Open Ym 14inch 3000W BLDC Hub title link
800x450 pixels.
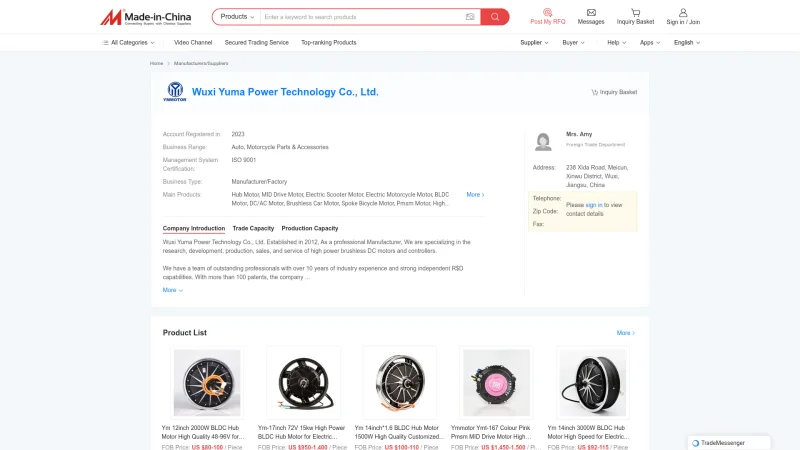(x=588, y=432)
